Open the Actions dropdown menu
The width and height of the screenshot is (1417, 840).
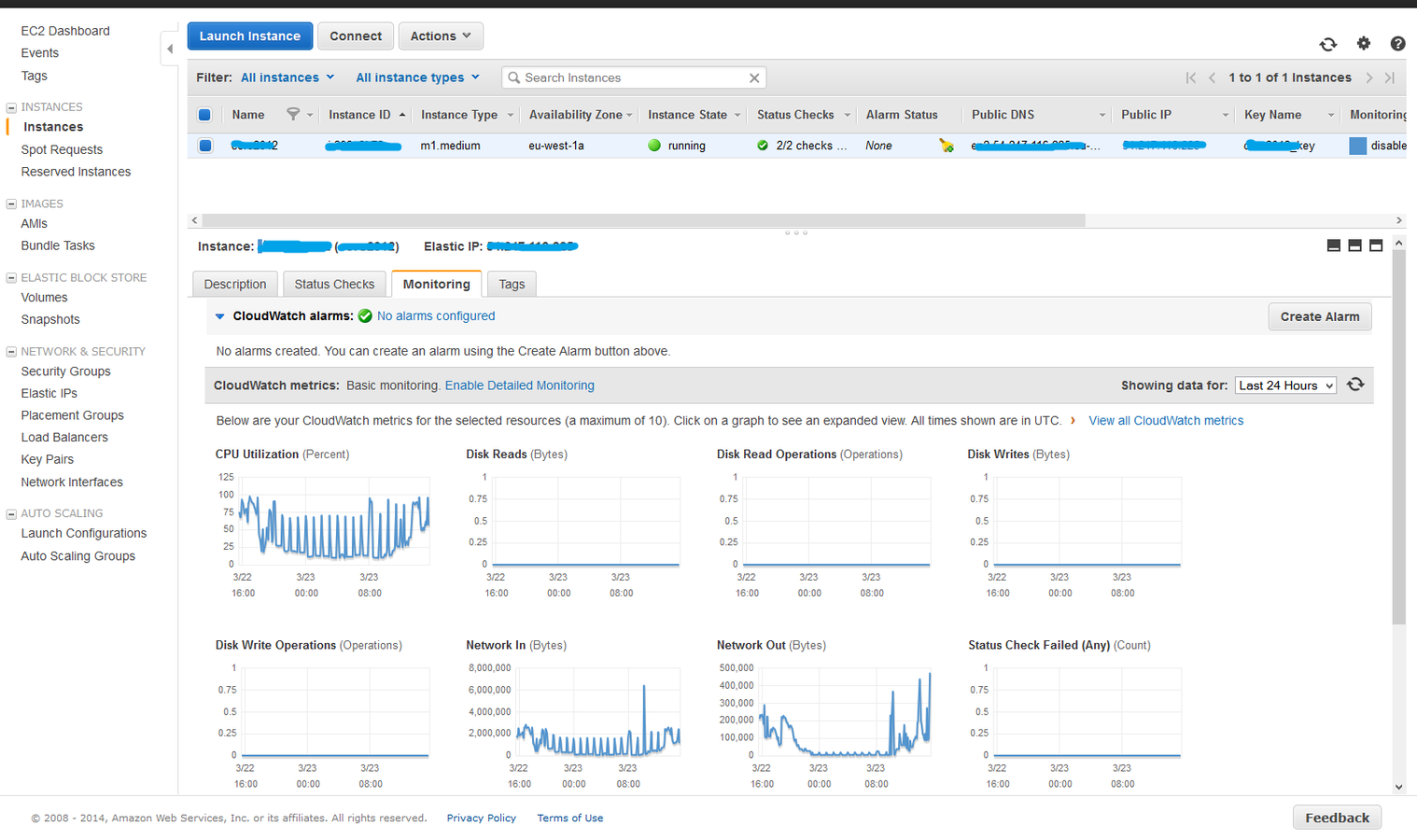click(441, 36)
